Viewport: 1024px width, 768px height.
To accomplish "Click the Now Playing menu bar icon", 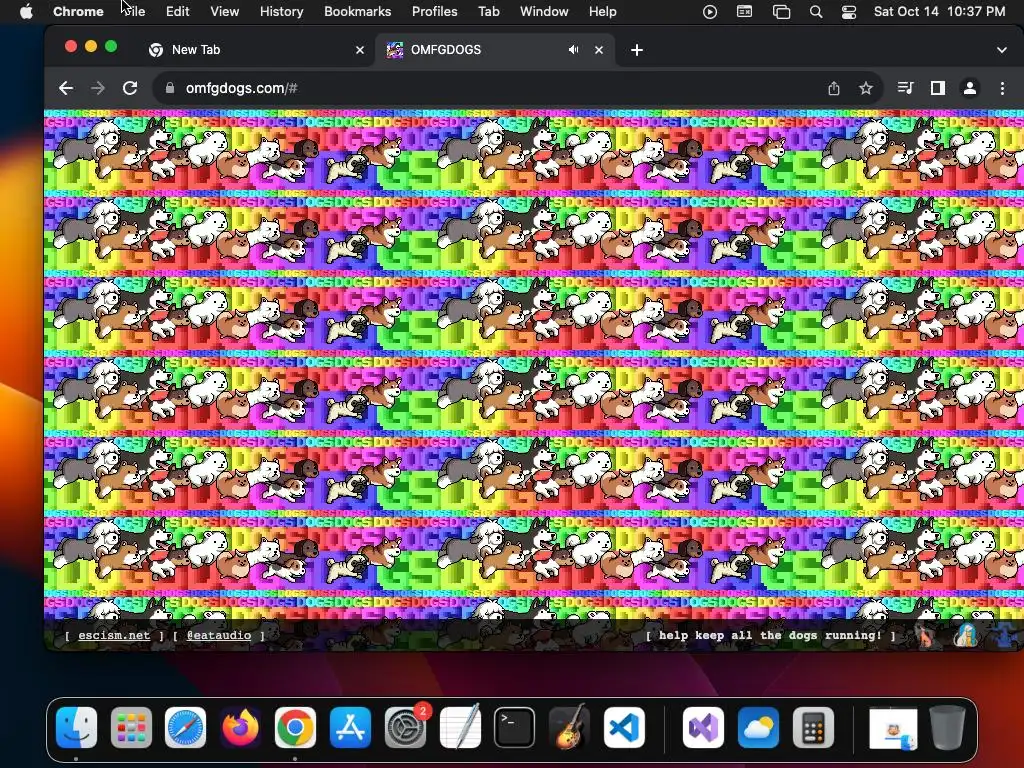I will [x=710, y=12].
